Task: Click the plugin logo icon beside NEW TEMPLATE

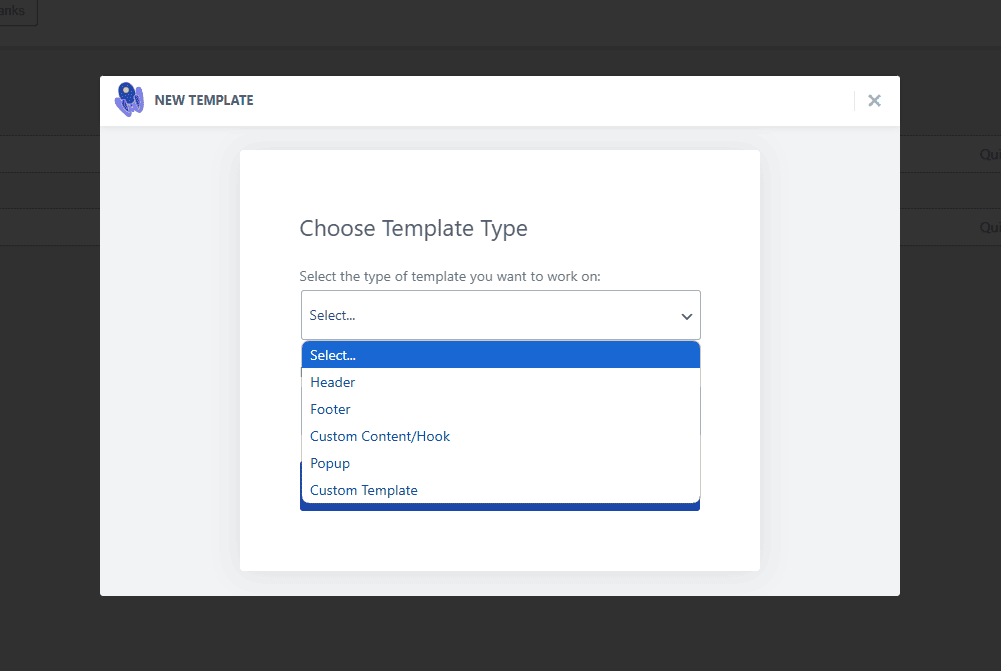Action: (x=130, y=99)
